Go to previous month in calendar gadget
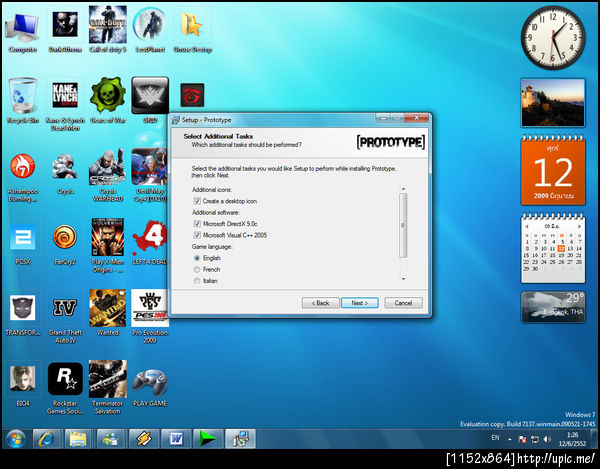This screenshot has width=600, height=469. [527, 226]
